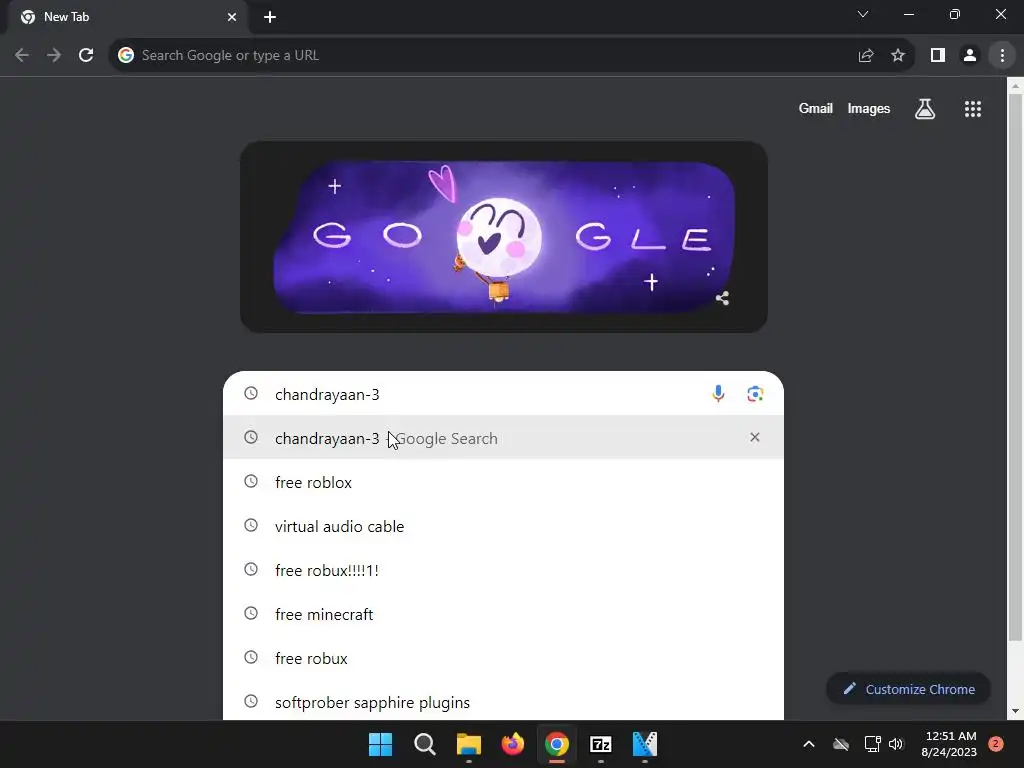Open Chrome three-dot menu
This screenshot has width=1024, height=768.
tap(1002, 56)
